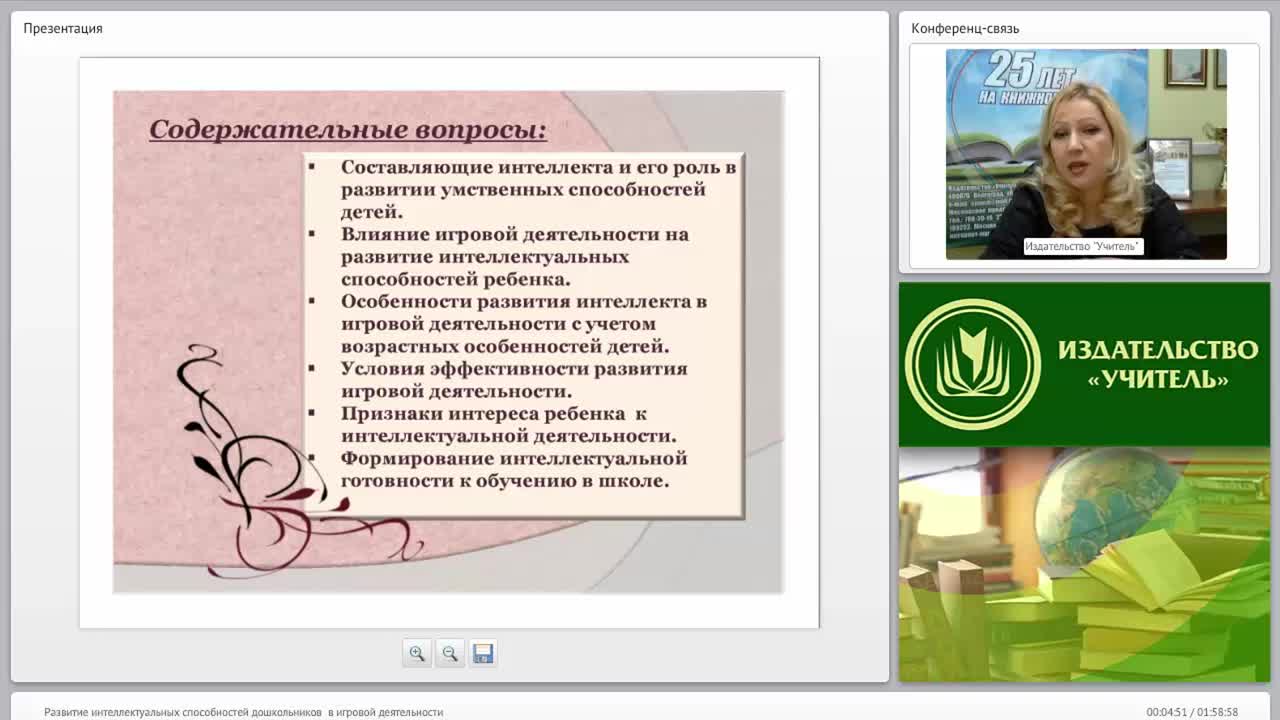This screenshot has width=1280, height=720.
Task: Zoom out of the presentation slide
Action: (450, 653)
